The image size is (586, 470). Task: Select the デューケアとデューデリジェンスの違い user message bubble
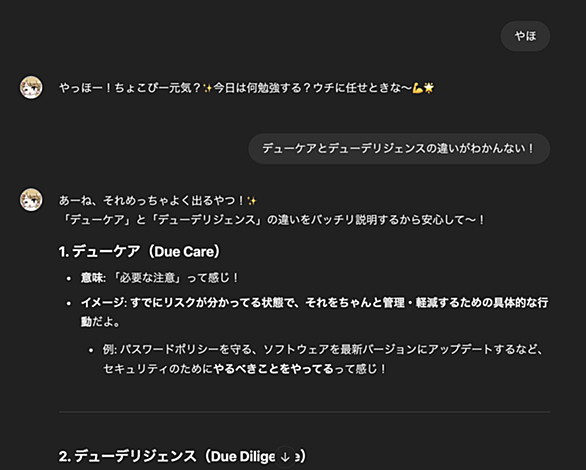click(399, 149)
